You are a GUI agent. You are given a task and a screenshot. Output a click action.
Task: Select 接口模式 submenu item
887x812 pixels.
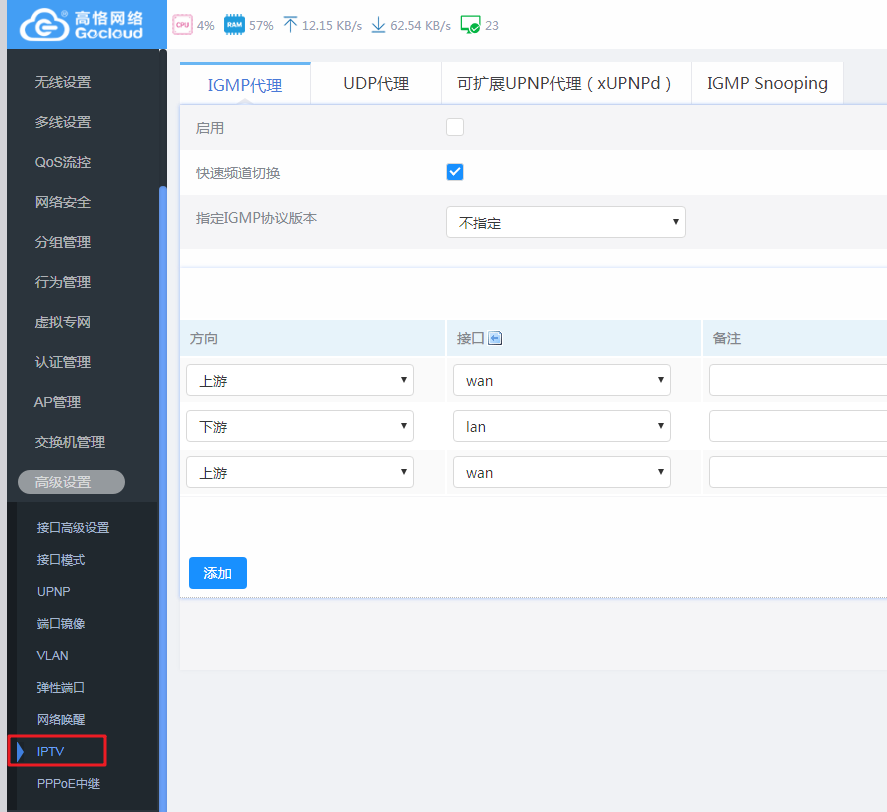(x=61, y=560)
